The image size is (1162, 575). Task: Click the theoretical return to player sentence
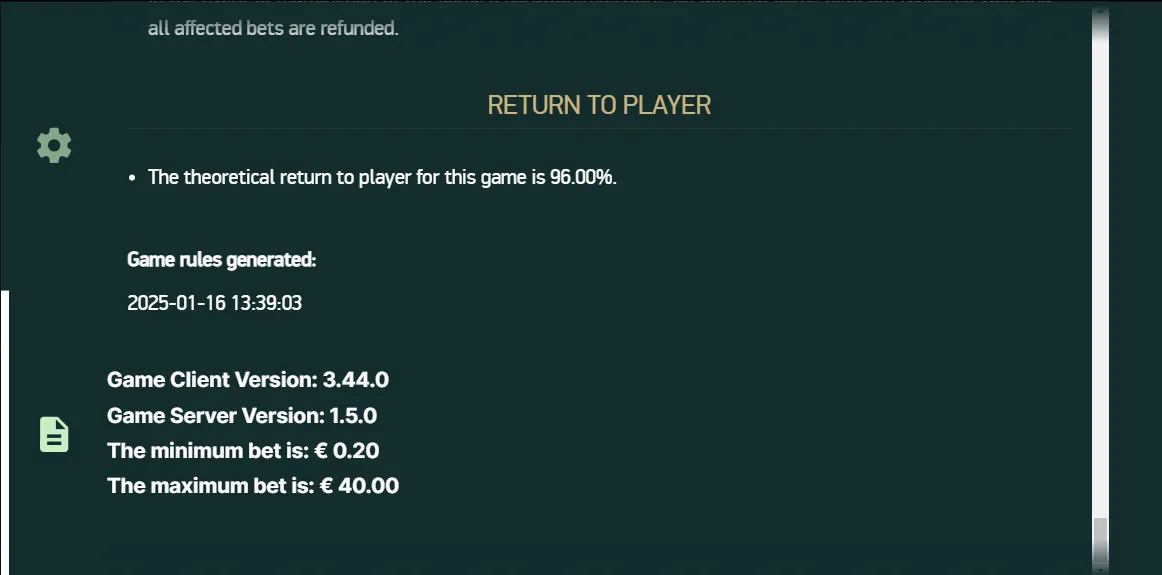[x=382, y=178]
